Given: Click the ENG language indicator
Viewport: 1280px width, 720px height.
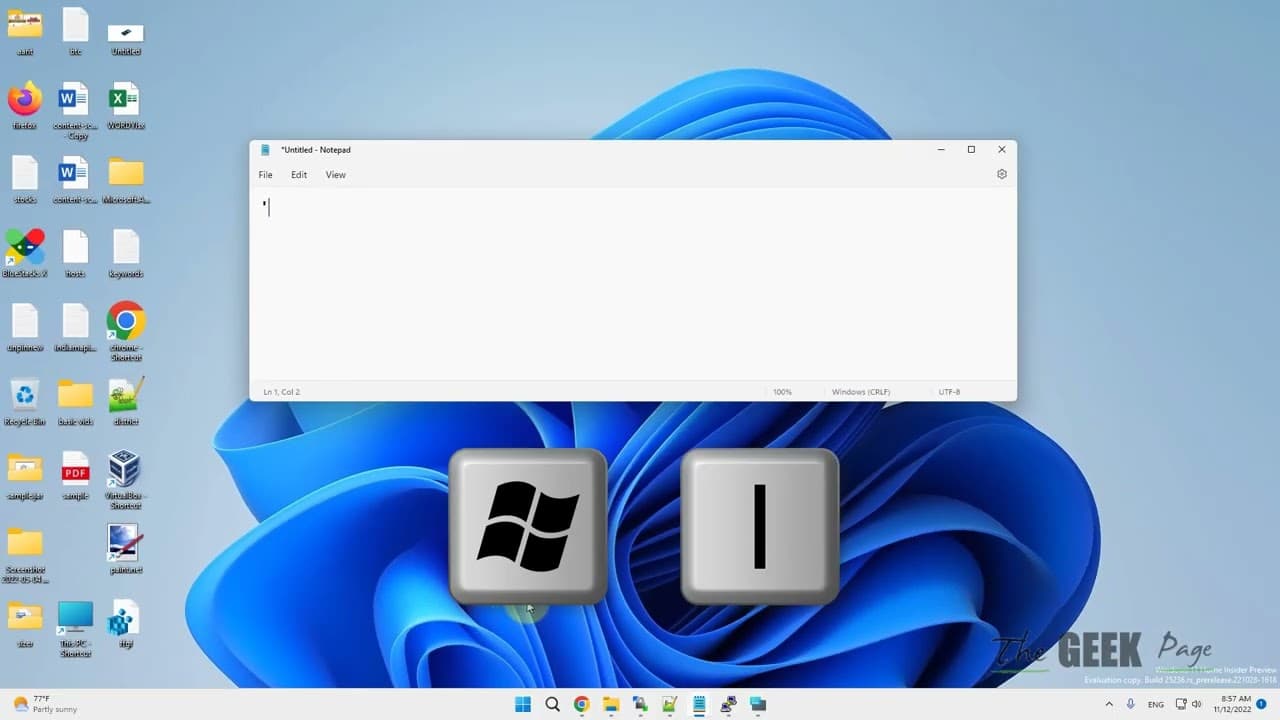Looking at the screenshot, I should click(x=1156, y=704).
